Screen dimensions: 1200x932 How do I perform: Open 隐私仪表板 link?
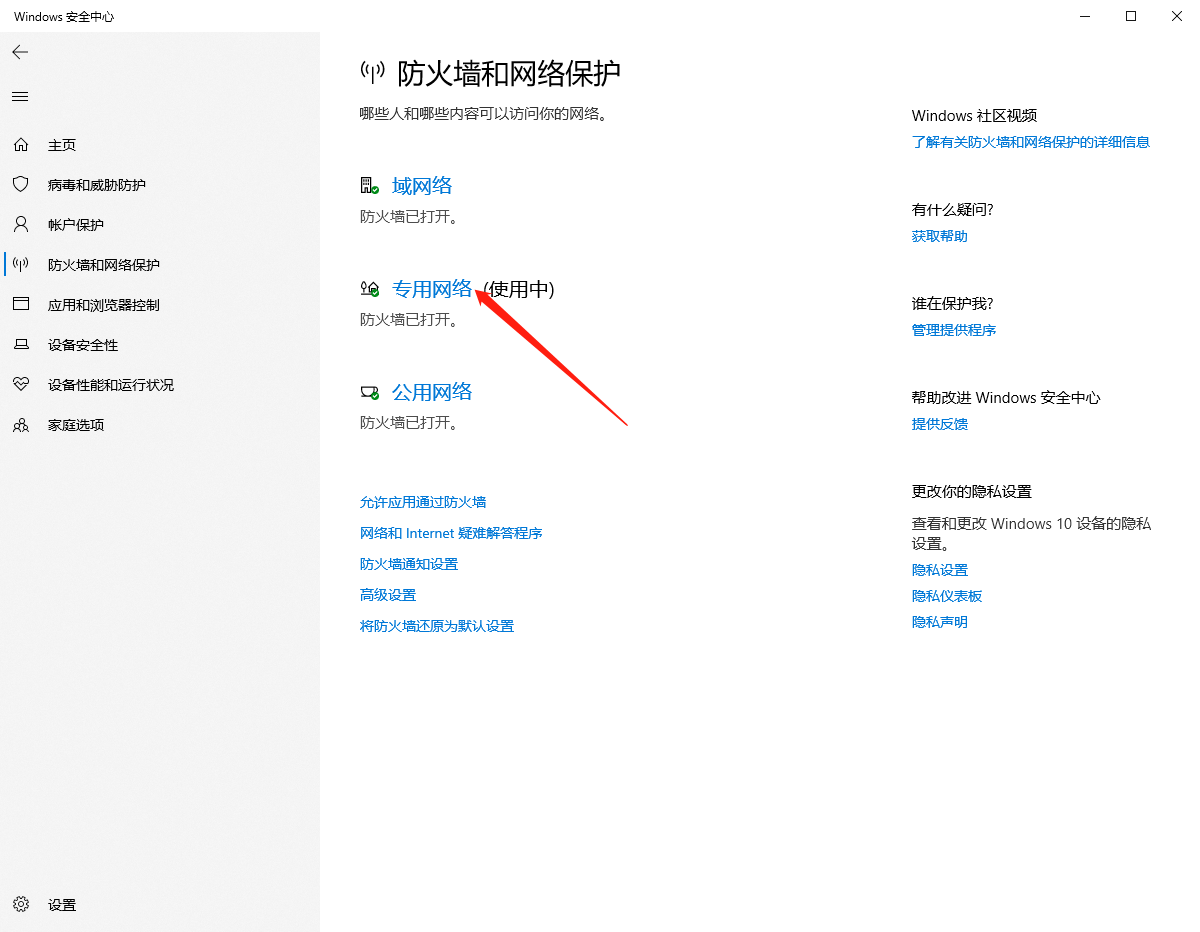coord(947,596)
